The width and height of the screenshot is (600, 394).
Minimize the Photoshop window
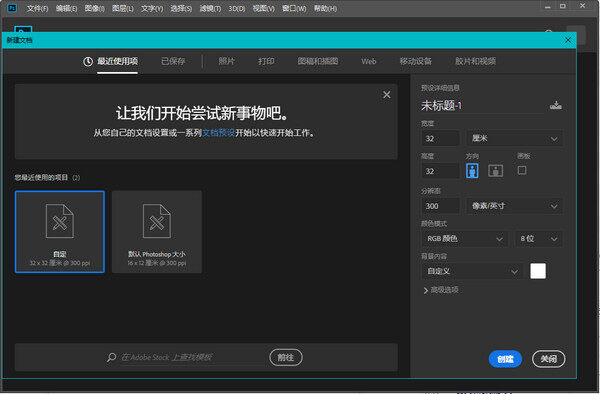(x=548, y=7)
